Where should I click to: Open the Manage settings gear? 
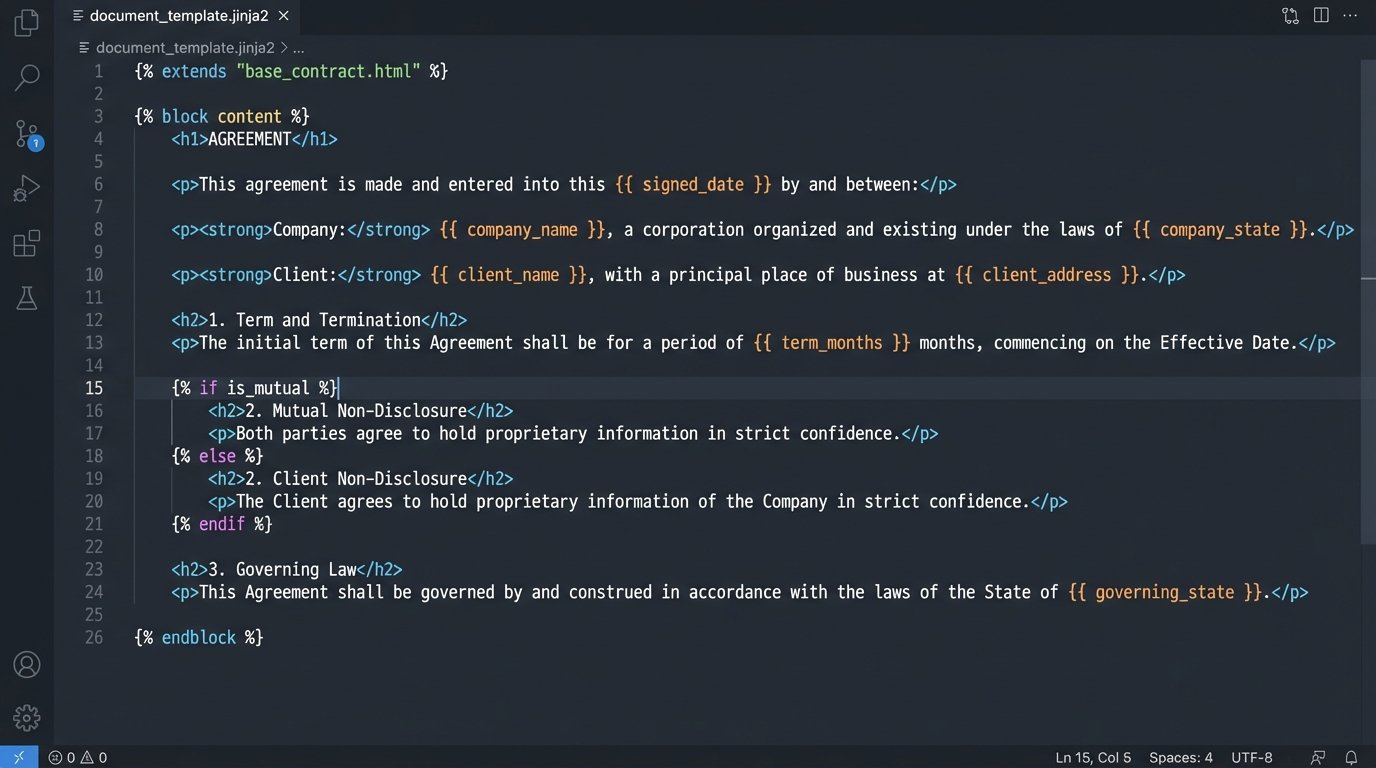point(26,717)
